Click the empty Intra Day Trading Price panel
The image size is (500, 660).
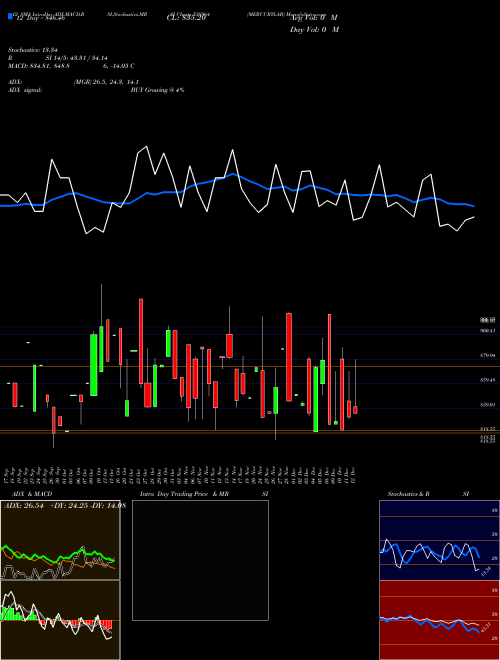(x=200, y=560)
